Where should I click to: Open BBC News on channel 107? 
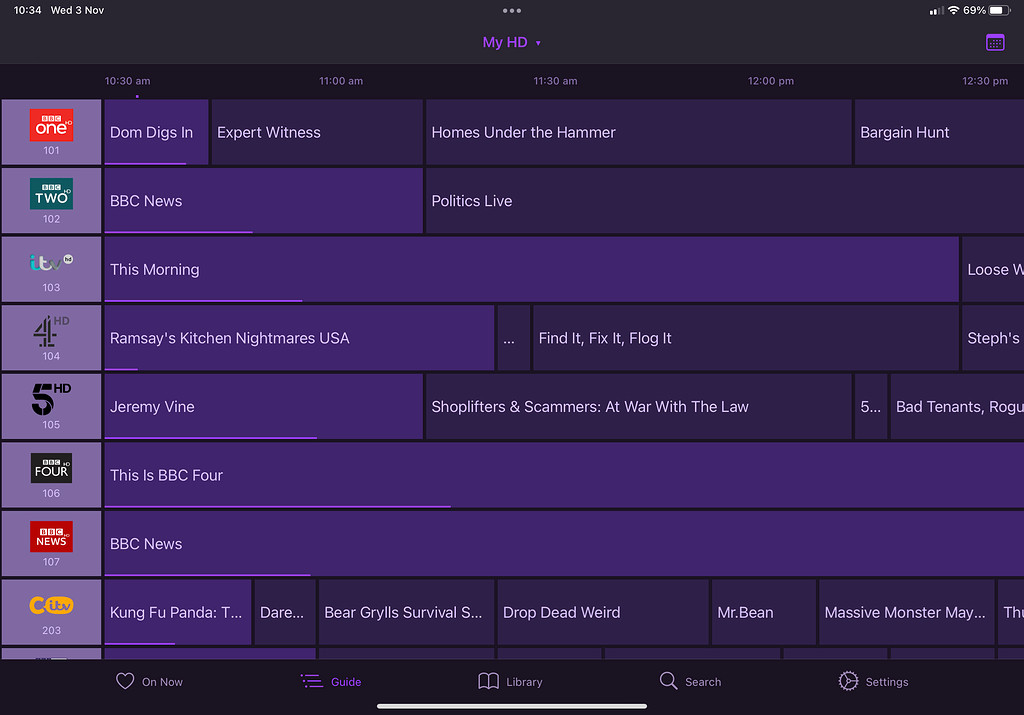coord(564,543)
